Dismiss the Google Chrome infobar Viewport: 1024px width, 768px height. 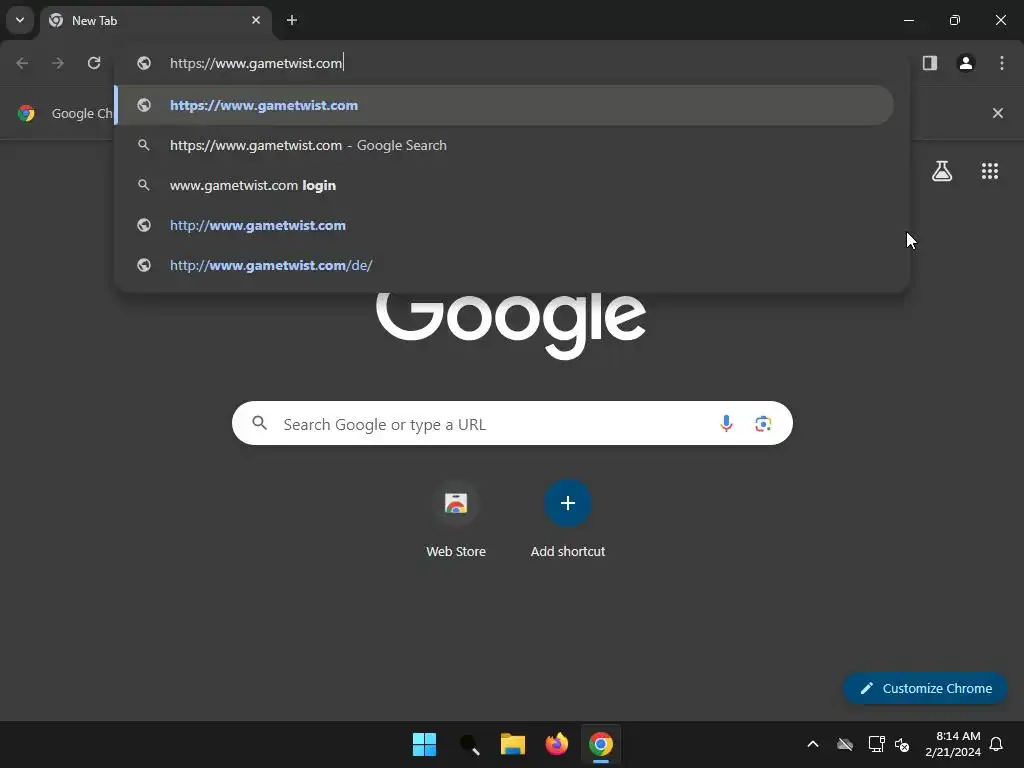(998, 113)
